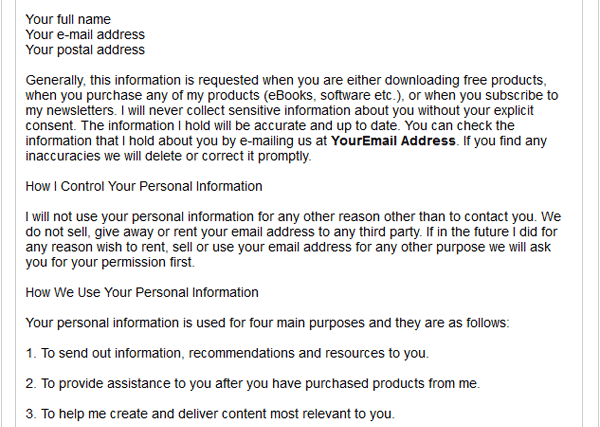Viewport: 600px width, 427px height.
Task: Click the phrase 'any third party' in text
Action: coord(377,232)
